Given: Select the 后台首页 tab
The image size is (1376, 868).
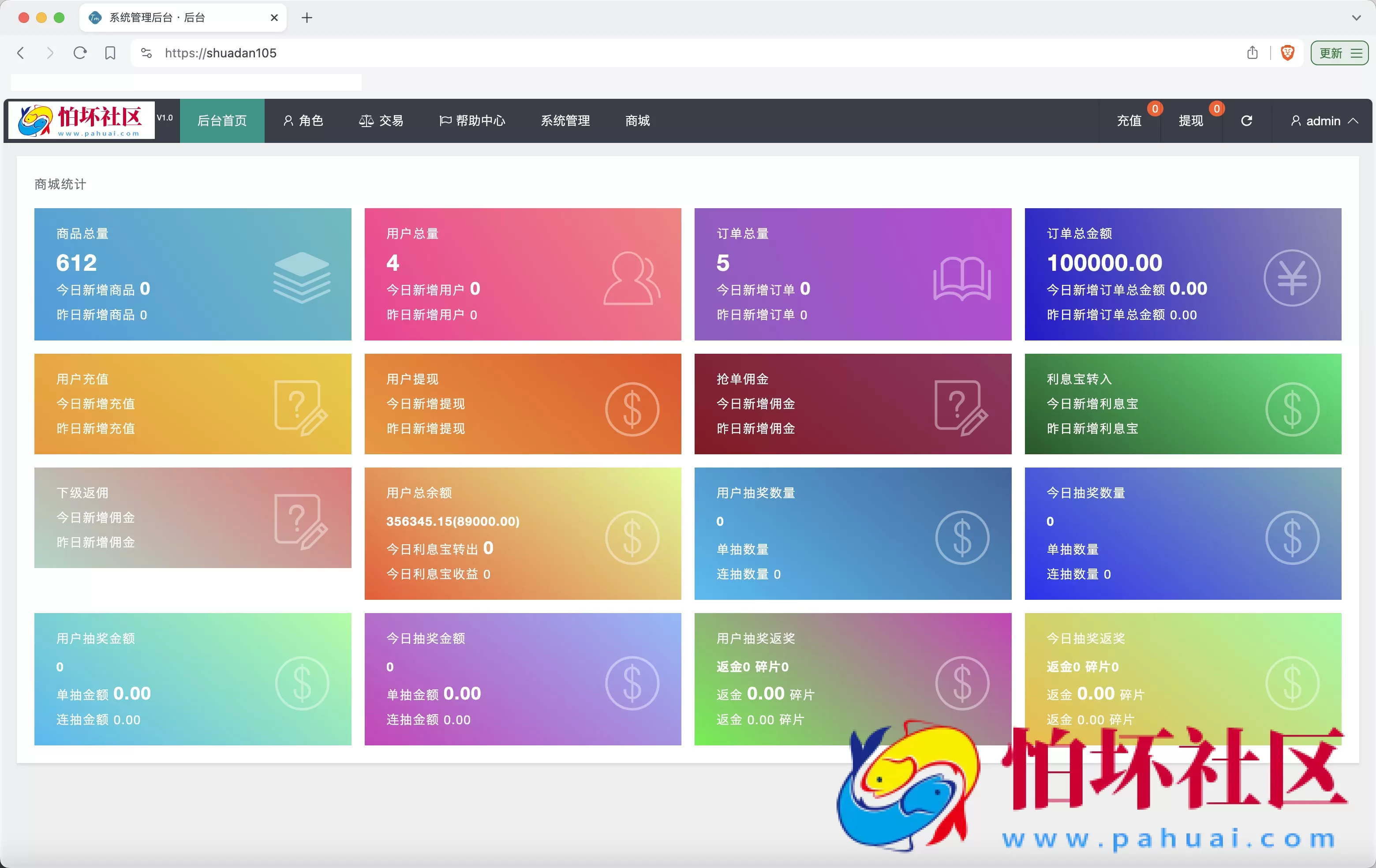Looking at the screenshot, I should click(222, 120).
